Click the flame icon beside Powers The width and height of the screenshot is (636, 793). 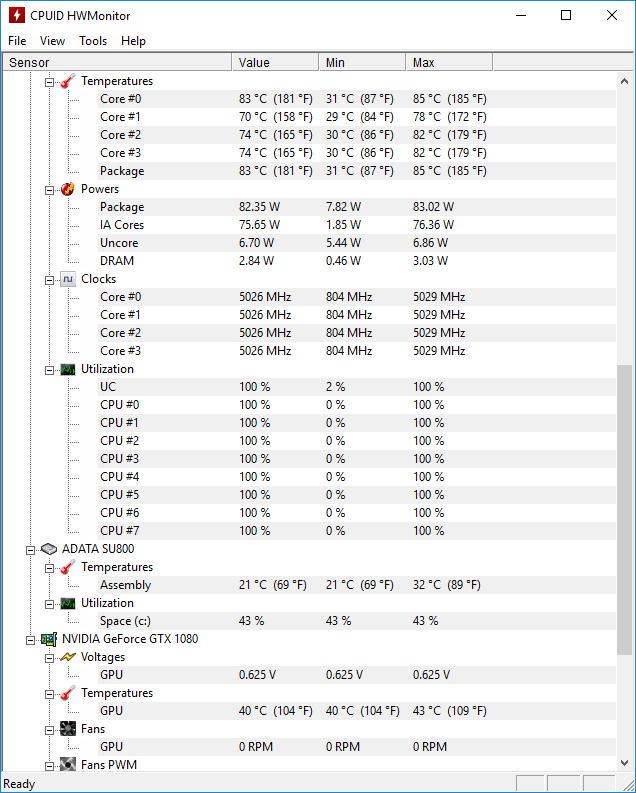(68, 189)
